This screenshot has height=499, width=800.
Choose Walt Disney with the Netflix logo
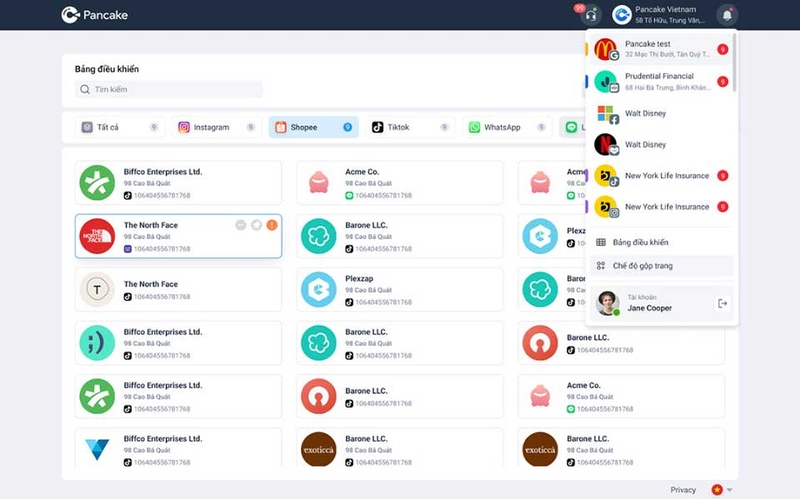pyautogui.click(x=661, y=144)
